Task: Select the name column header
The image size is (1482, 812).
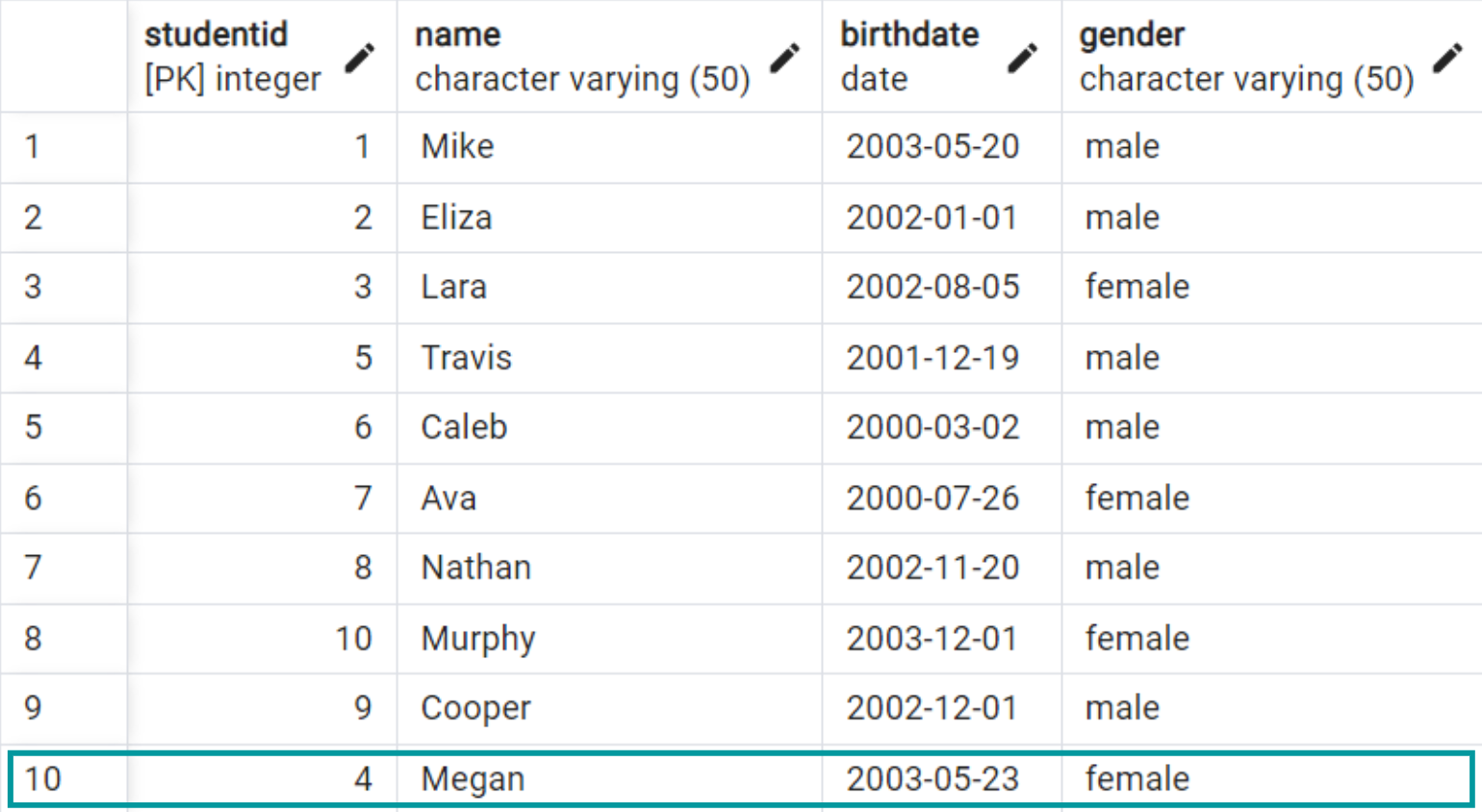Action: pos(581,56)
